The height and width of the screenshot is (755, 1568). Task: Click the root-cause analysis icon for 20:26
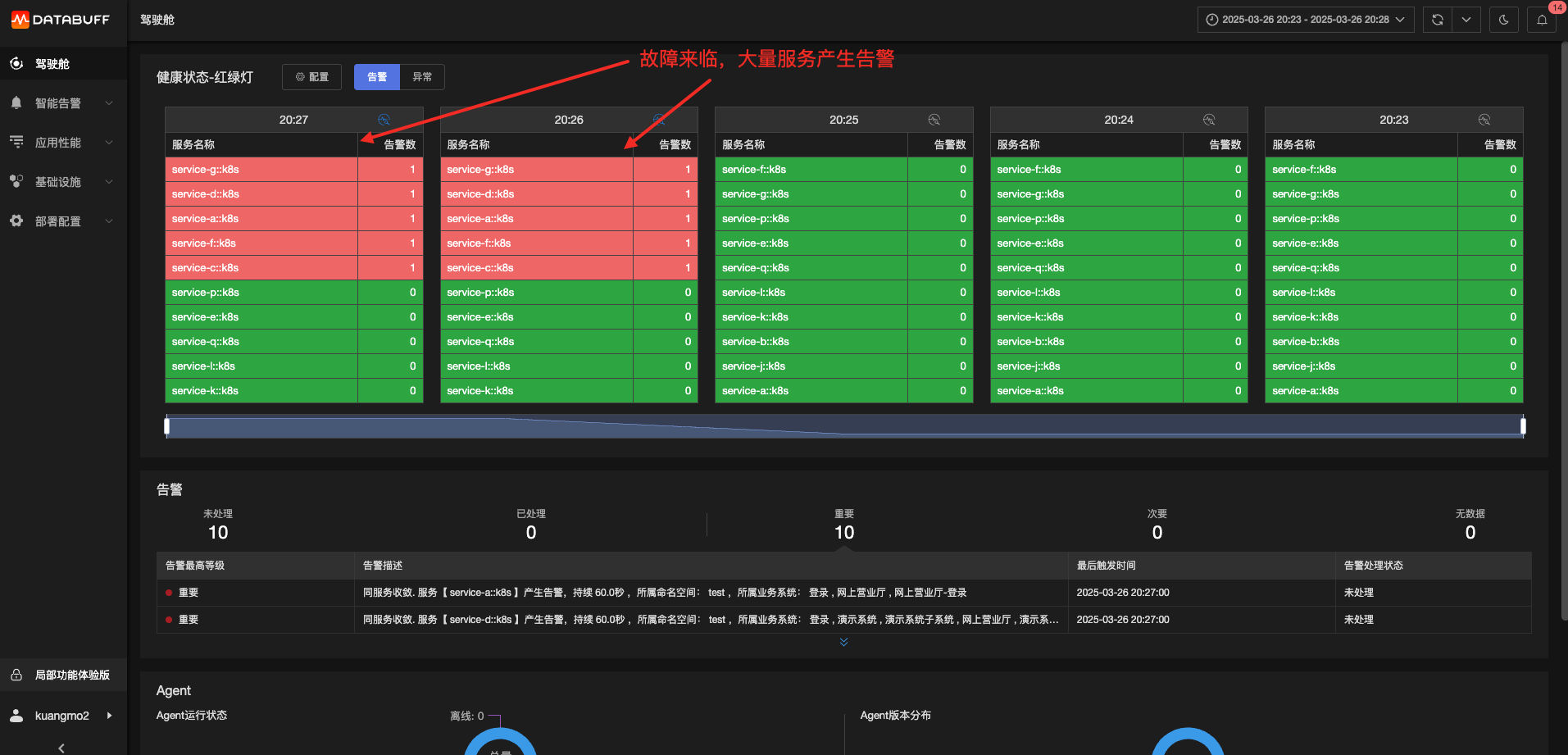(x=658, y=120)
